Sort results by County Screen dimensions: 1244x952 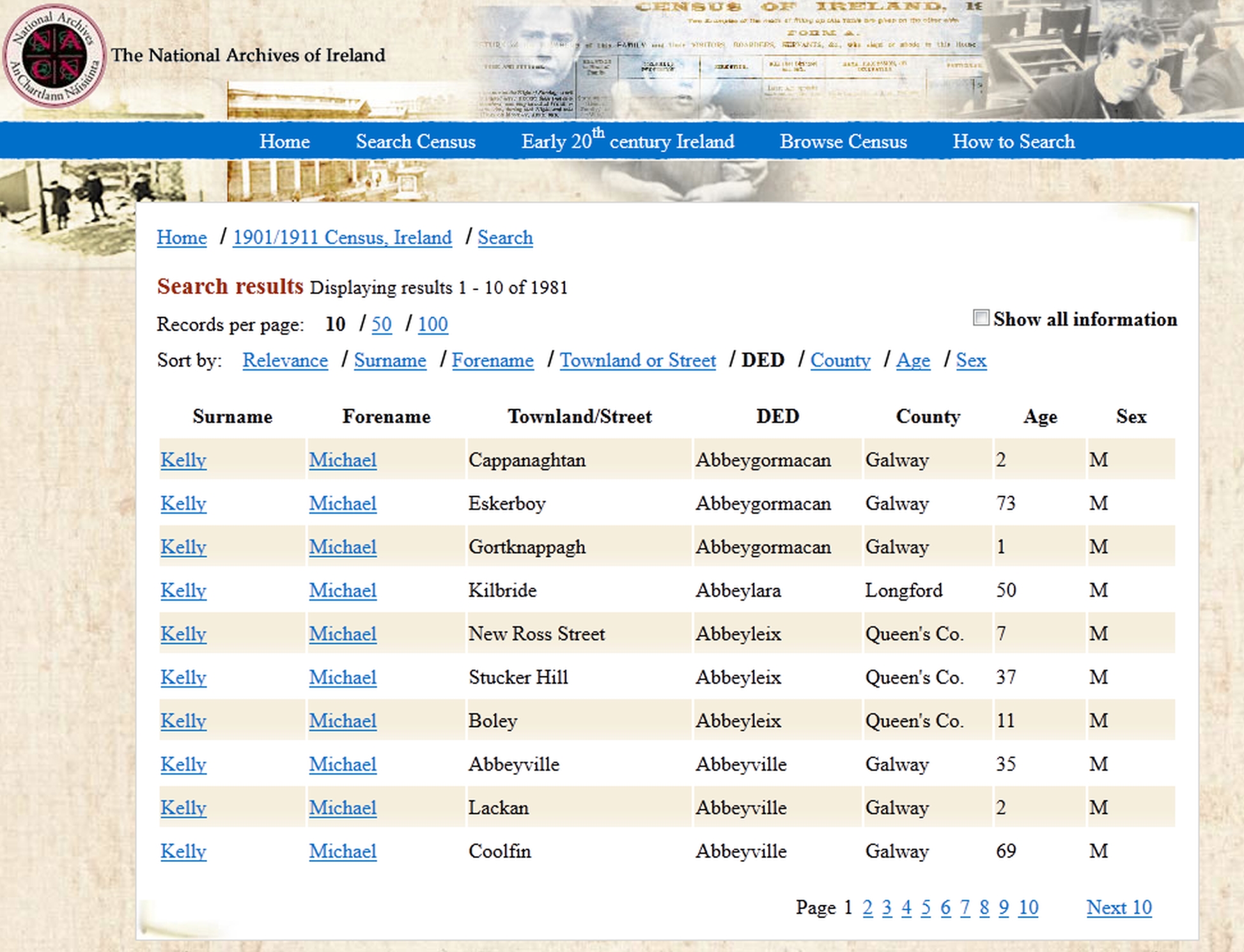pos(841,360)
